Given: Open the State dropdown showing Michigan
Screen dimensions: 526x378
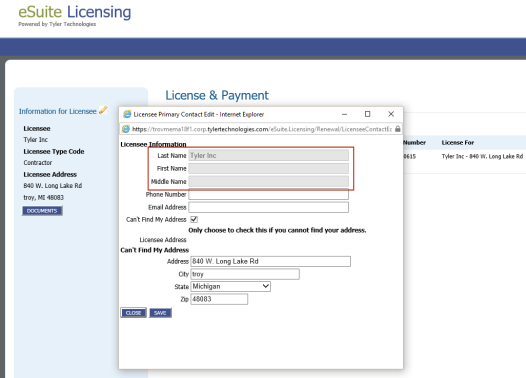Looking at the screenshot, I should (x=231, y=286).
